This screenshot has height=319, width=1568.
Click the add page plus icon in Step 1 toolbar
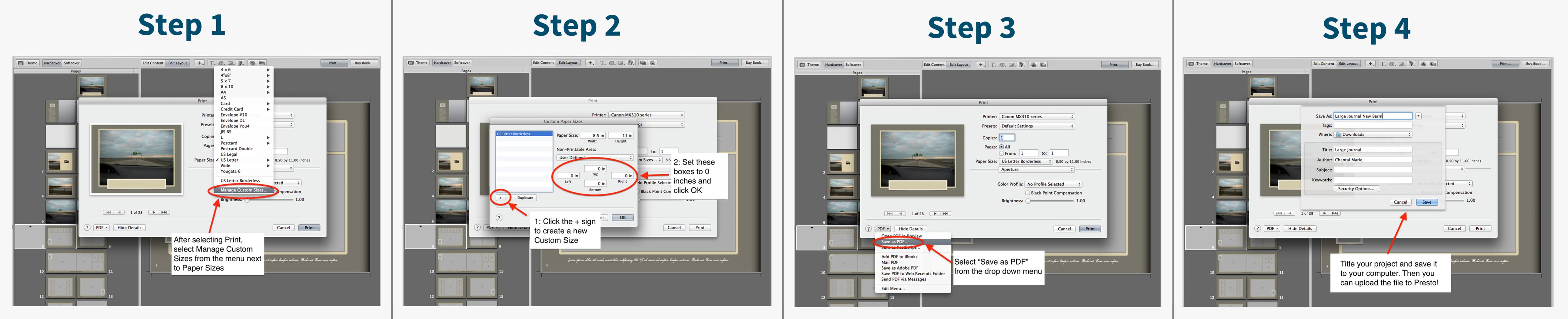pos(200,63)
